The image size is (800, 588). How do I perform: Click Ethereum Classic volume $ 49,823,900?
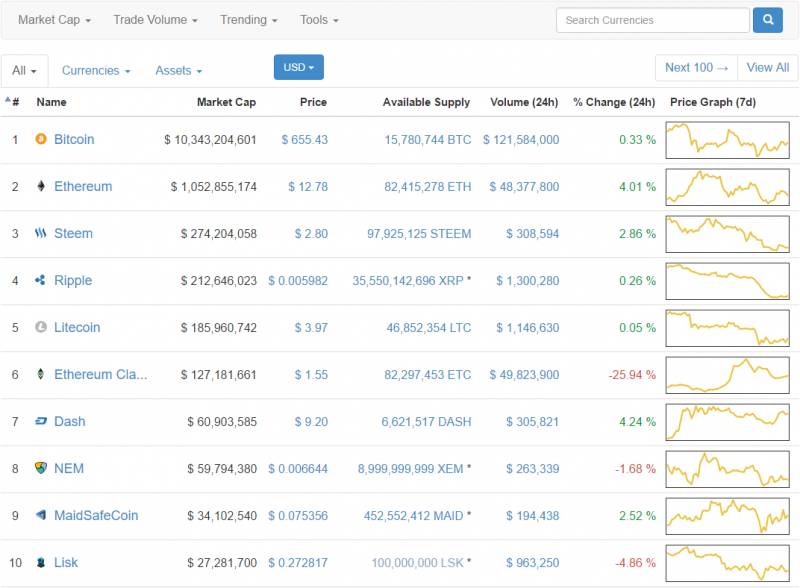[524, 374]
